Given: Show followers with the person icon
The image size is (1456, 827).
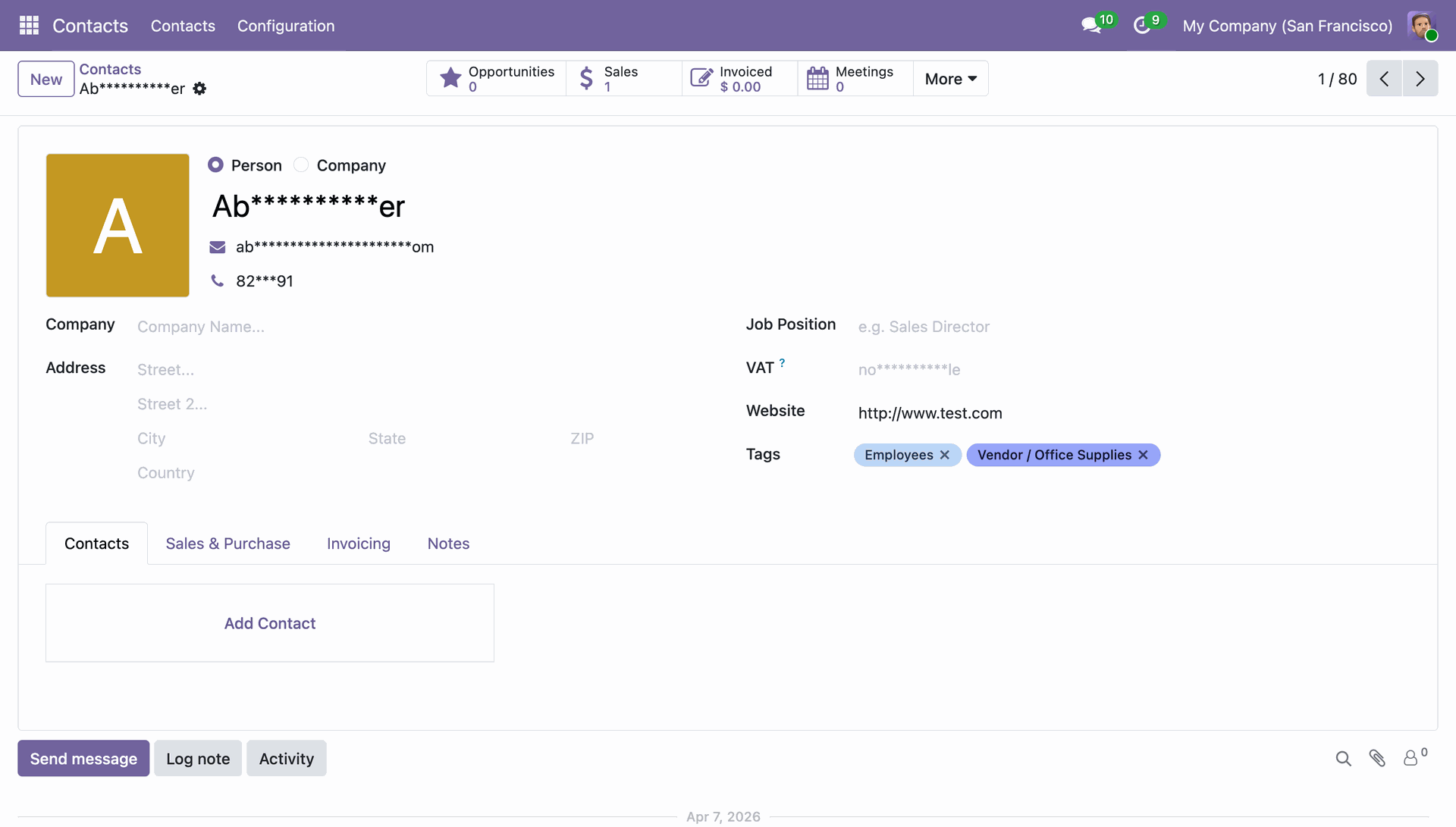Looking at the screenshot, I should point(1414,757).
